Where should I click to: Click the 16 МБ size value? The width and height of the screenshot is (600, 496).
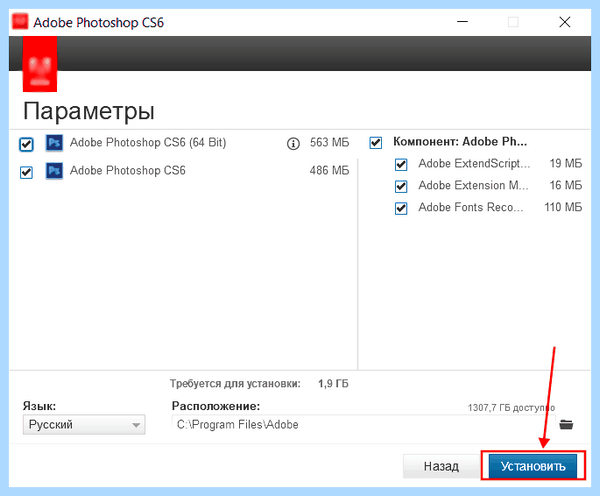(566, 185)
